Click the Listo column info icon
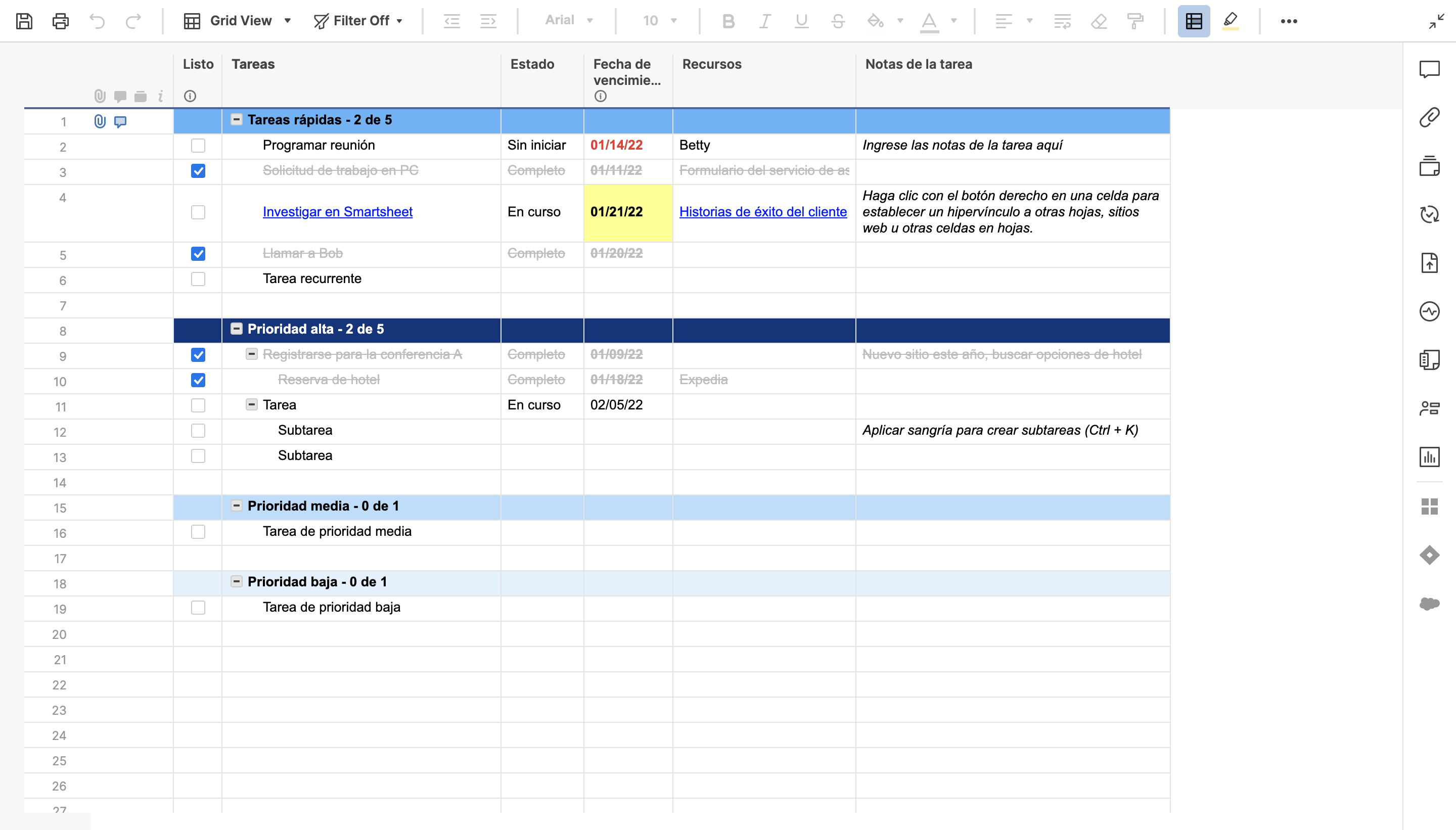The width and height of the screenshot is (1456, 830). pos(190,96)
